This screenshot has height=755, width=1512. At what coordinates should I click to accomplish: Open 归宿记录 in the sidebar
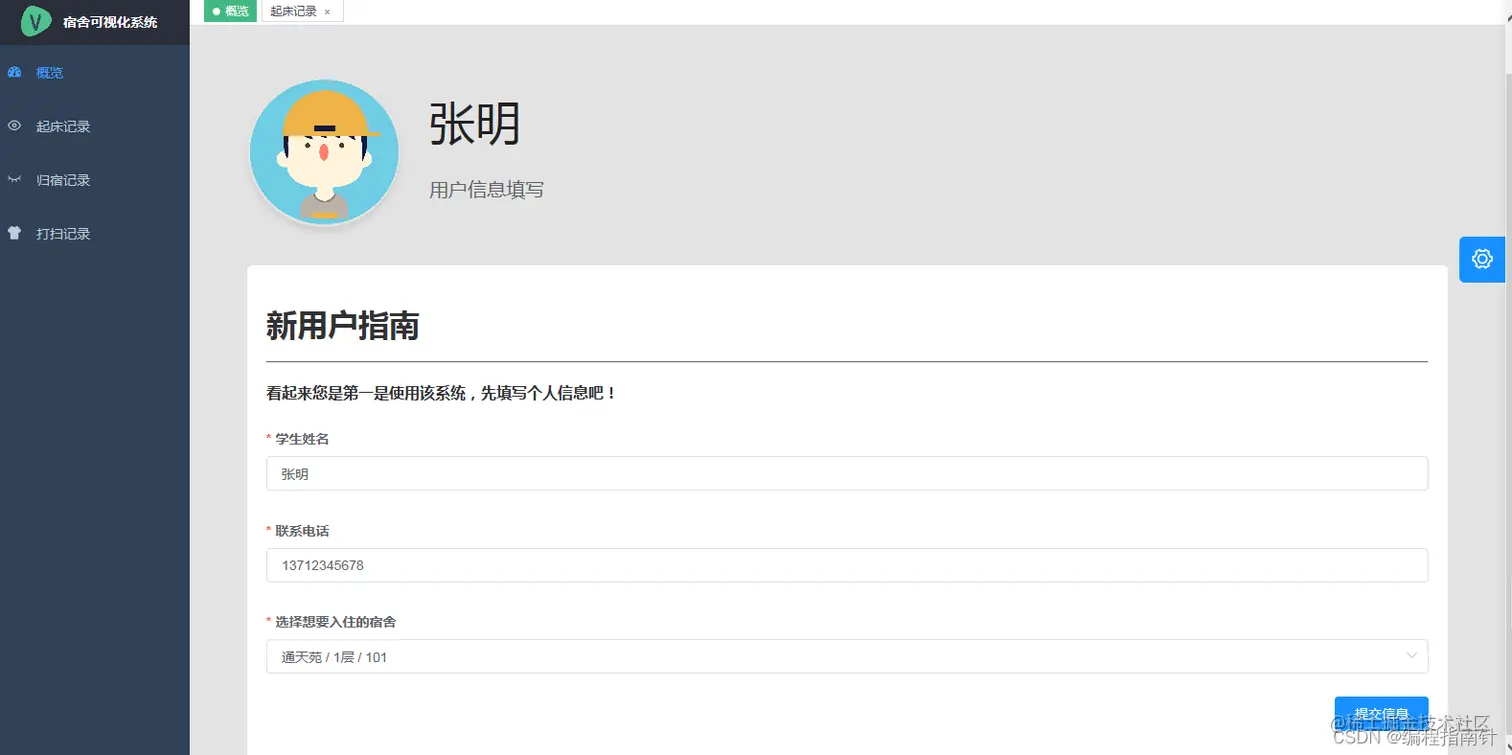click(x=95, y=180)
